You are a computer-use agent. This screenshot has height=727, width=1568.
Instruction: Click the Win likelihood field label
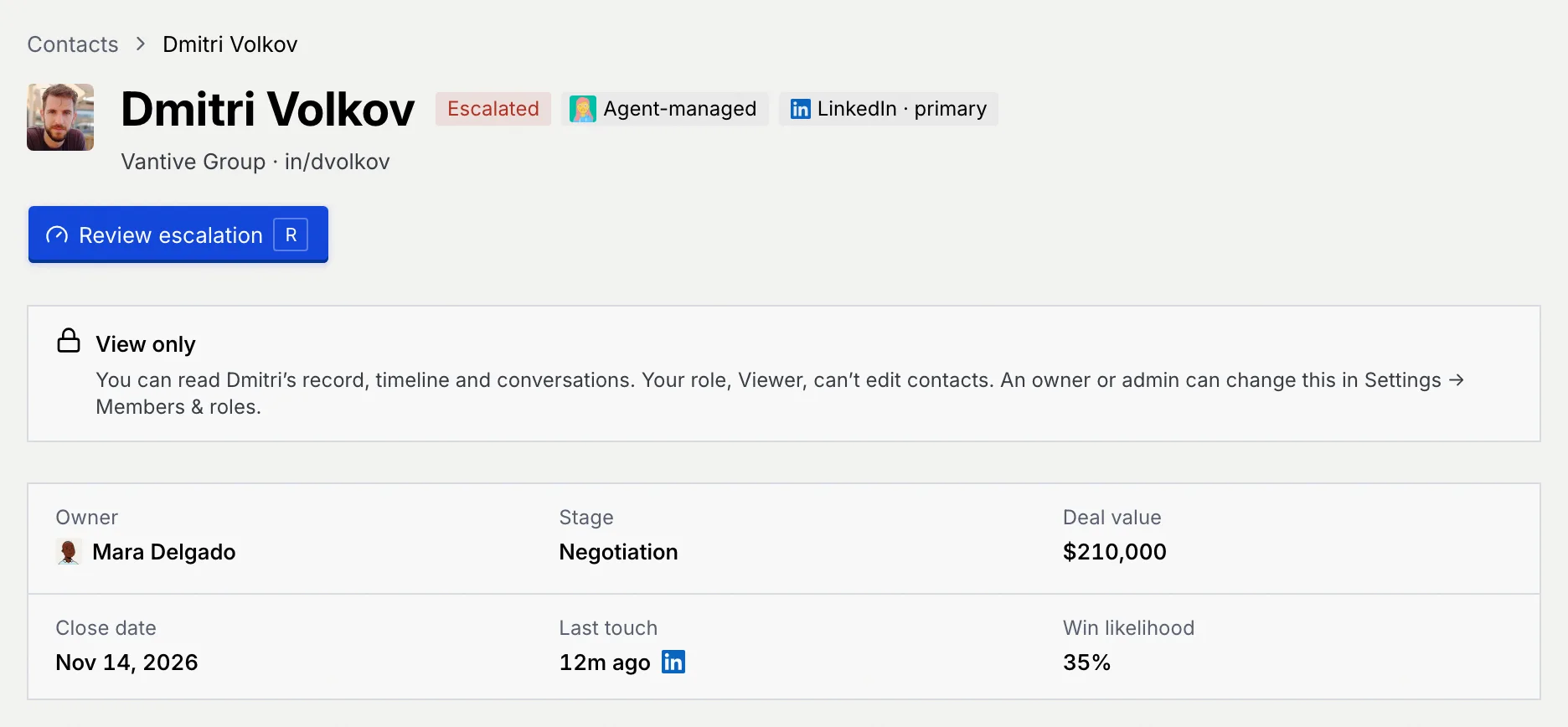coord(1129,628)
